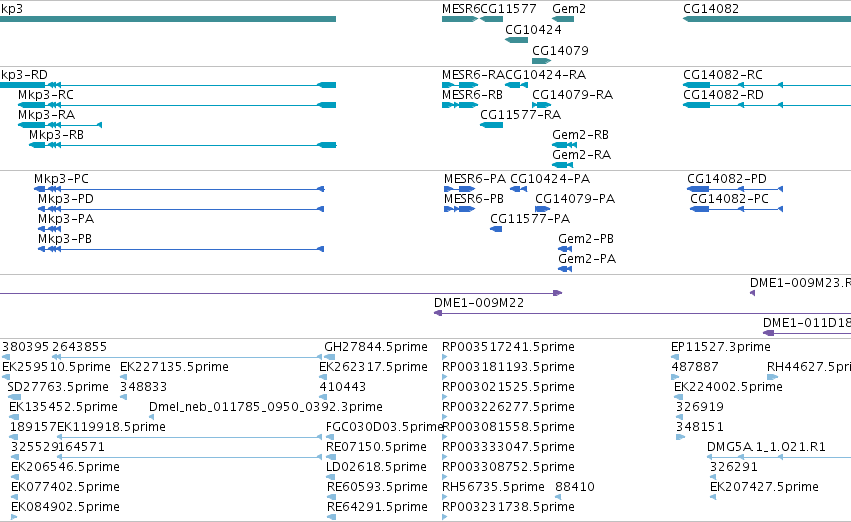This screenshot has width=851, height=522.
Task: Click the 88410 feature label
Action: [x=575, y=487]
